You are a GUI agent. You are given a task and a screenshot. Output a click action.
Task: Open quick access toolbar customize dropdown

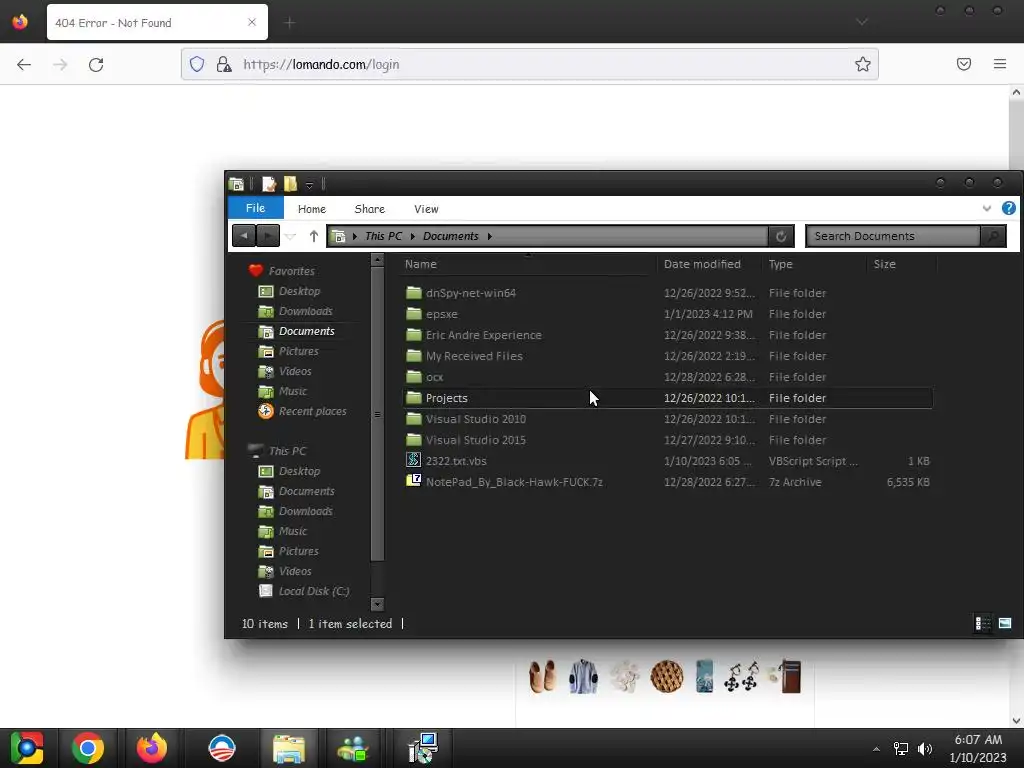click(x=310, y=185)
